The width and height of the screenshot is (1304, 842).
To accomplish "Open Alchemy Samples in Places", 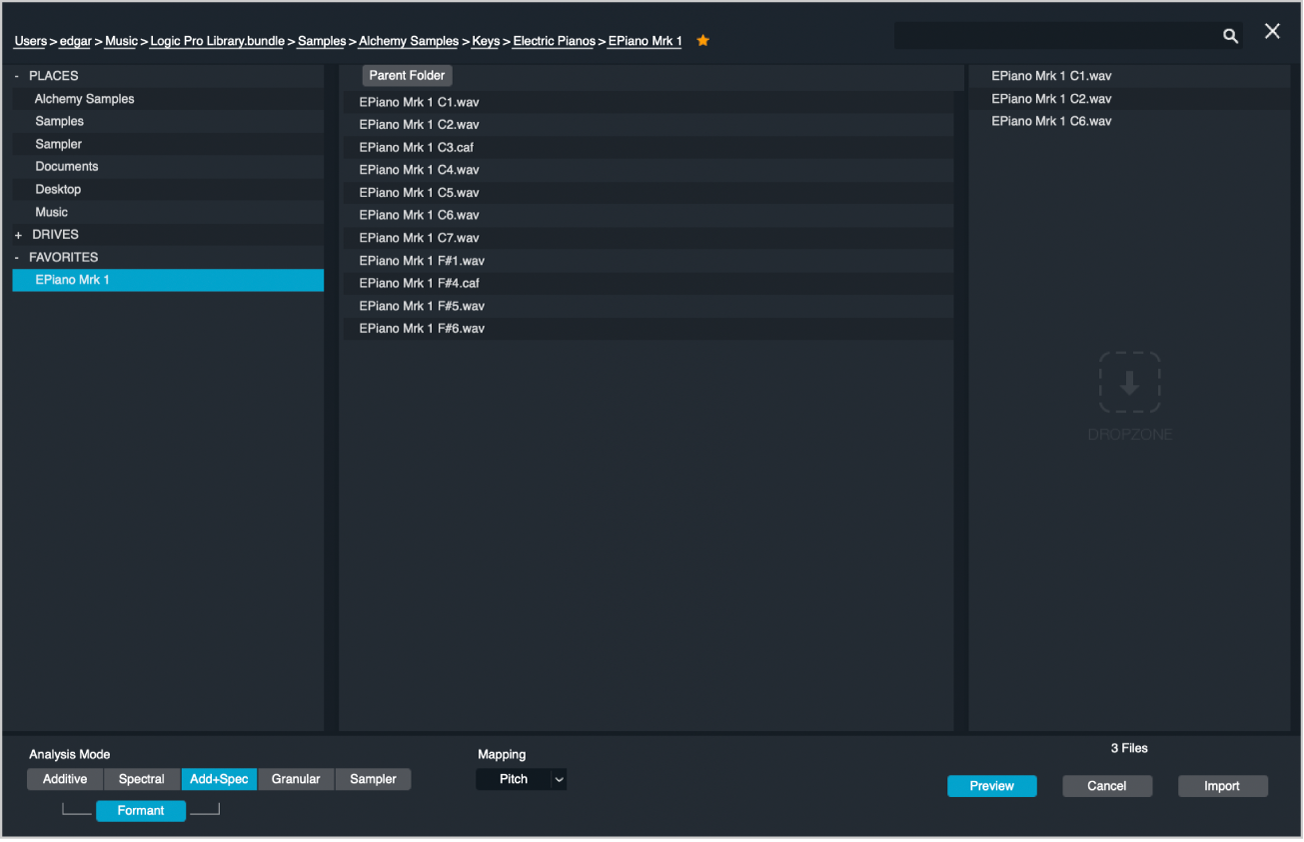I will [168, 99].
